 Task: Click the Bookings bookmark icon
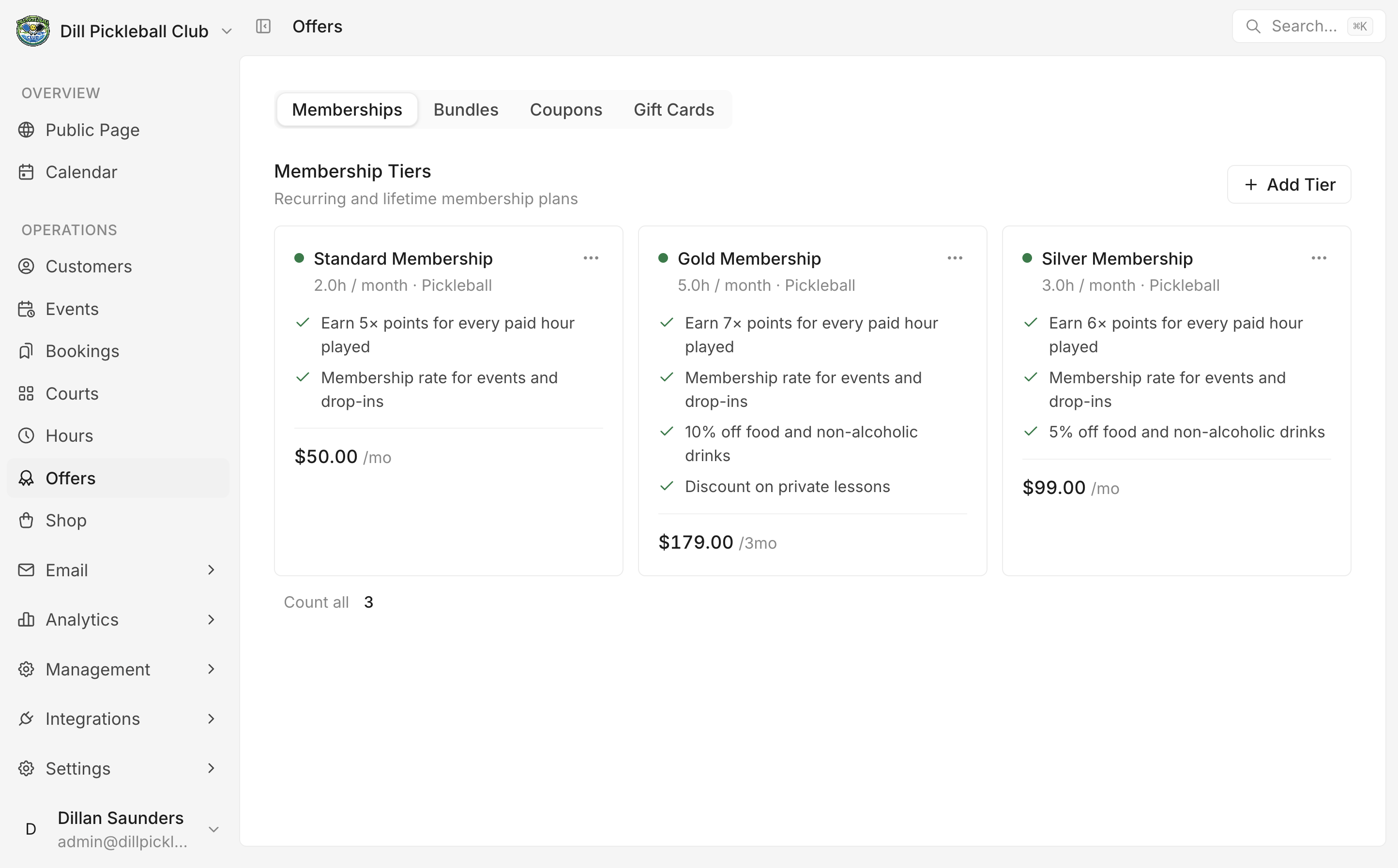point(26,351)
